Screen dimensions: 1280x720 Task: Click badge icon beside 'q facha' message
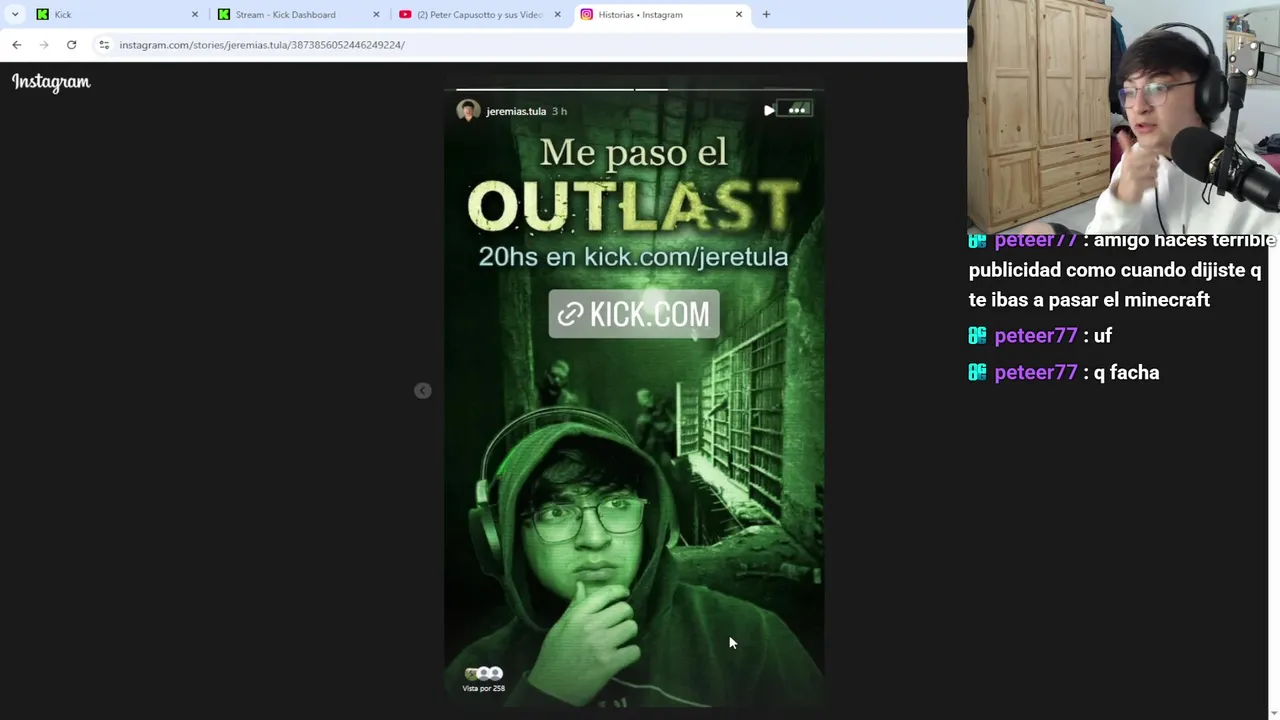pos(978,372)
